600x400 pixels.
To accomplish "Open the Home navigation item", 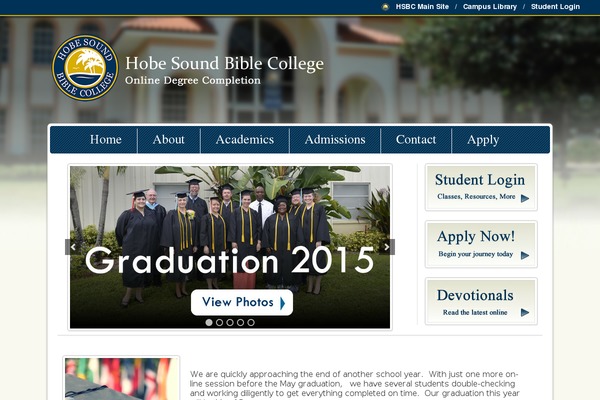I will click(106, 140).
